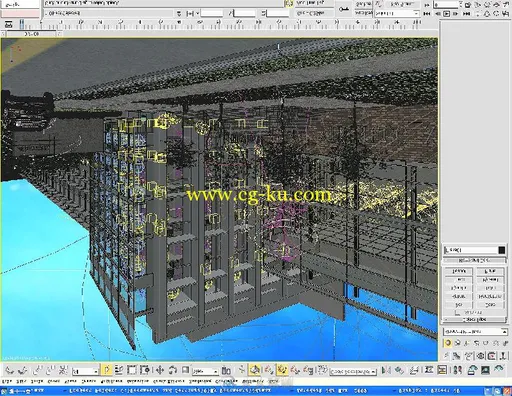Open the selection filter dropdown in toolbar
Image resolution: width=512 pixels, height=396 pixels.
click(85, 371)
